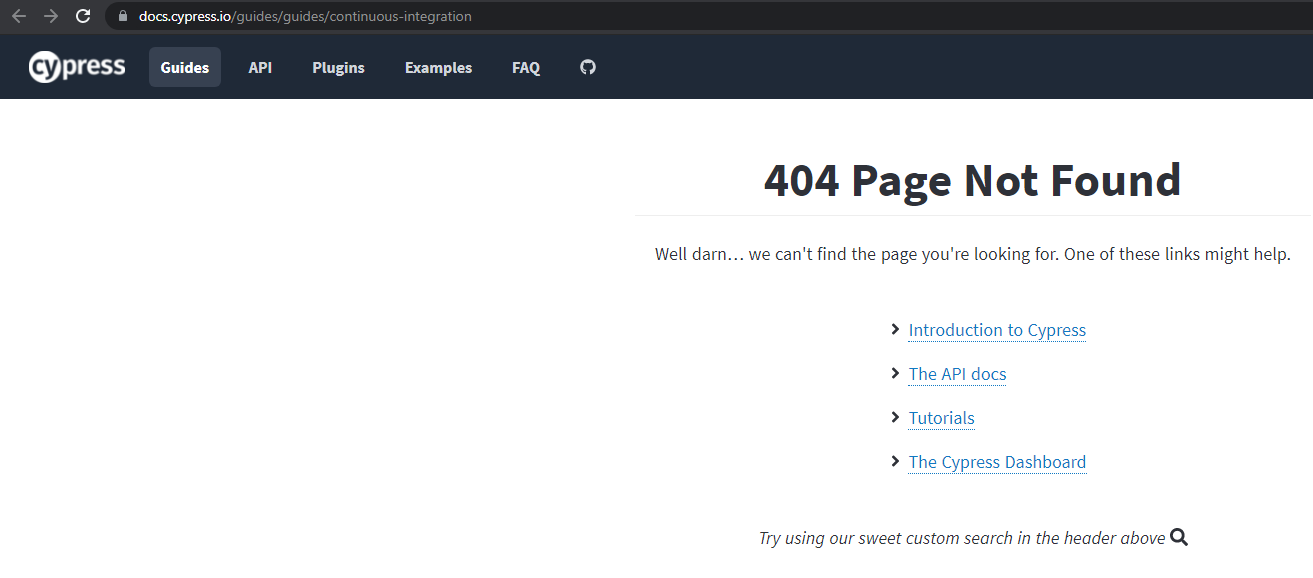Screen dimensions: 1313x578
Task: Follow The API docs link
Action: pos(957,374)
